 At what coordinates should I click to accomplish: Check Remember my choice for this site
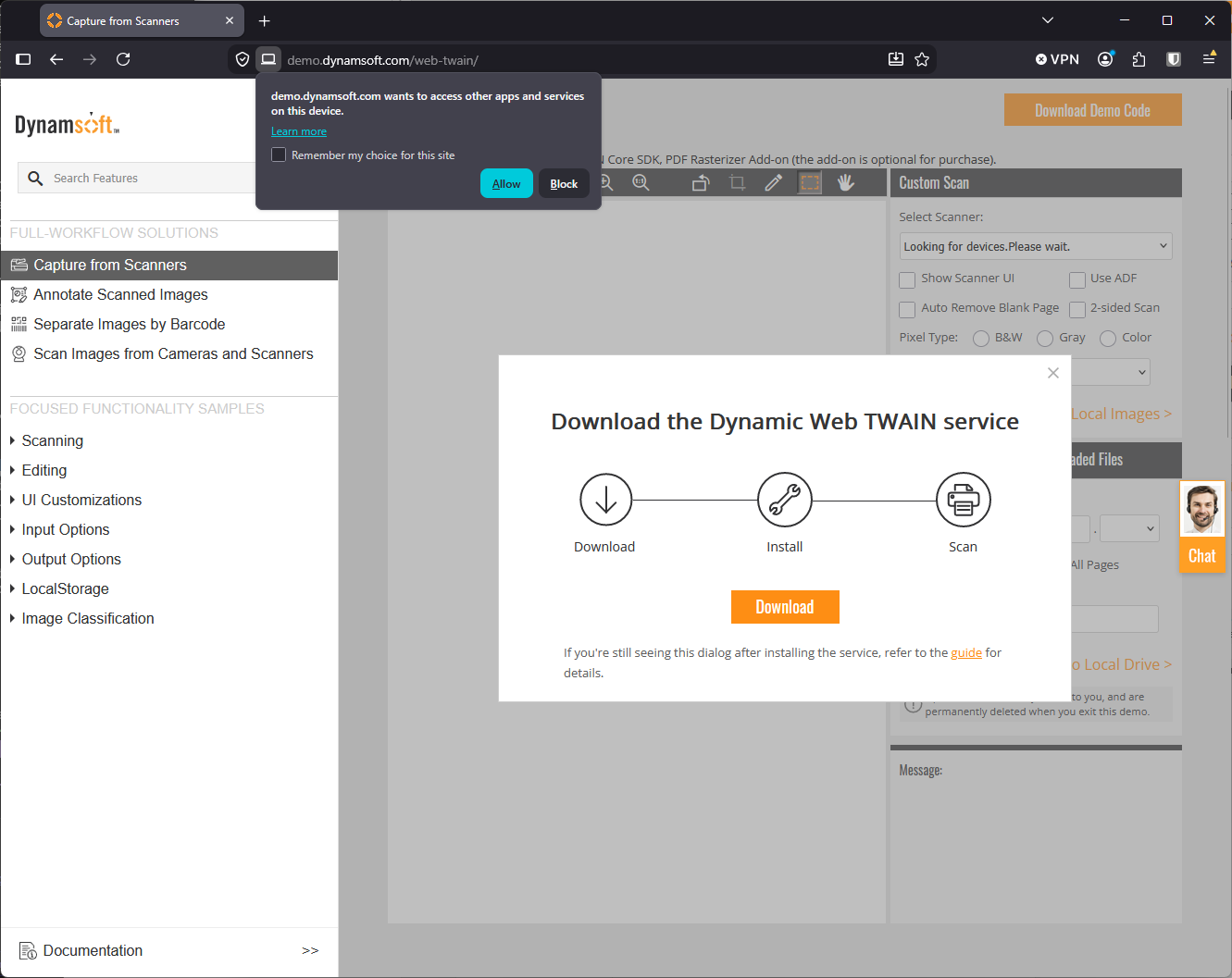click(279, 155)
